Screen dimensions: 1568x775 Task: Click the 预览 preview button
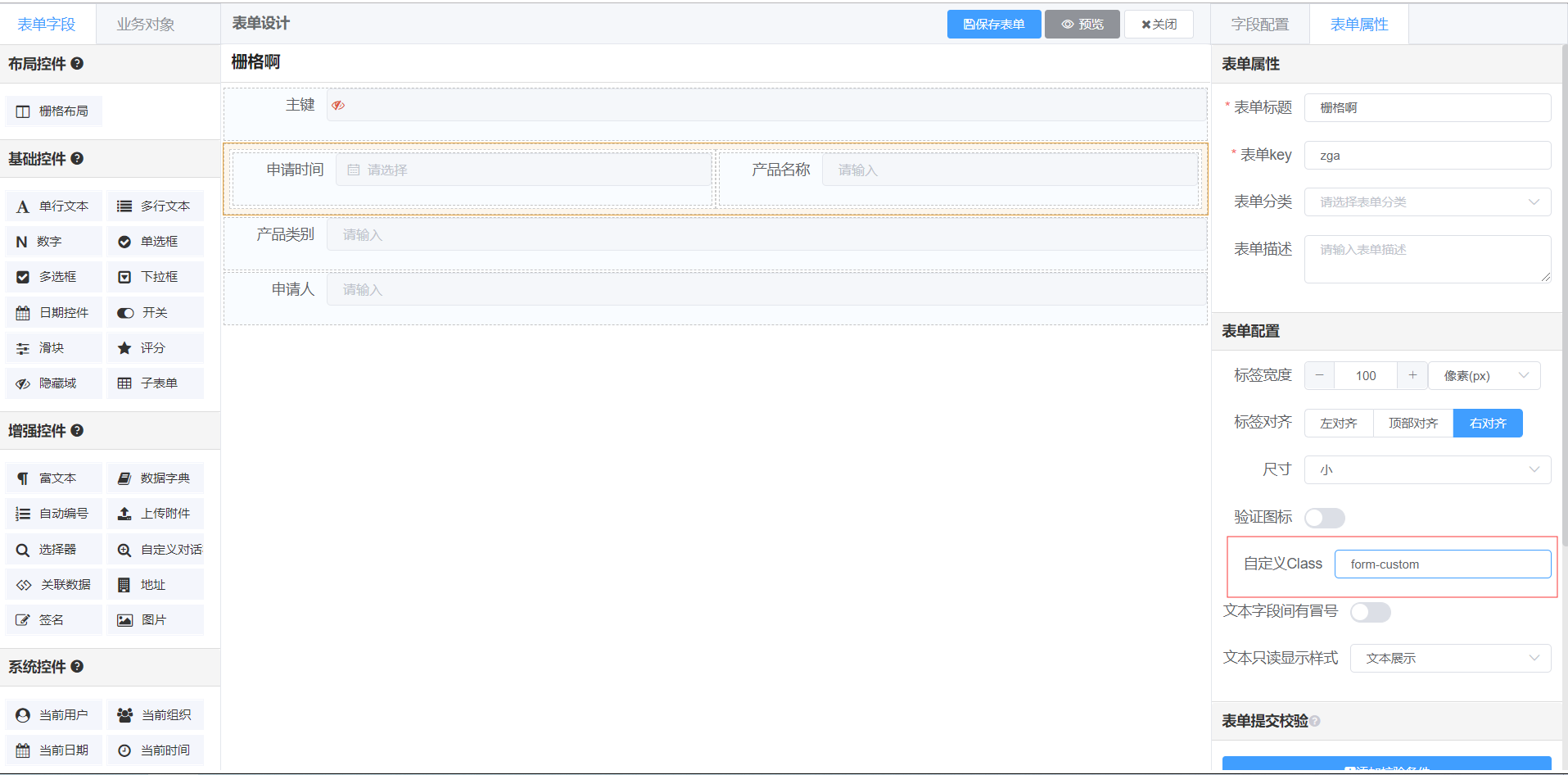[1082, 25]
